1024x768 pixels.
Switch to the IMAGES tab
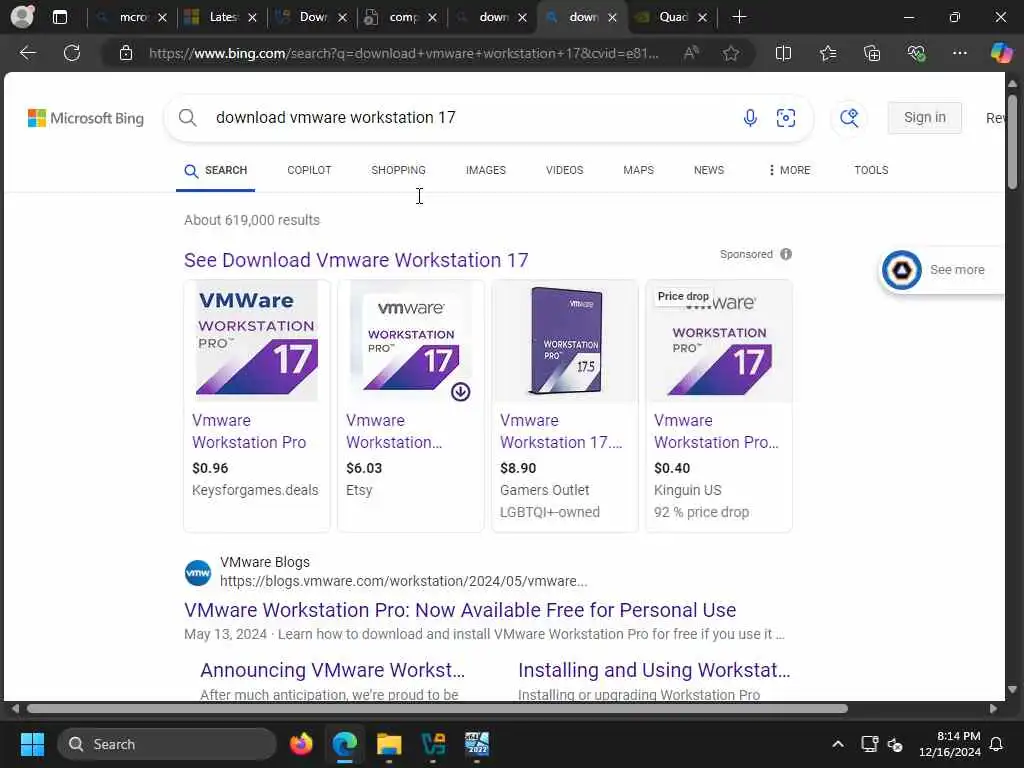(486, 170)
